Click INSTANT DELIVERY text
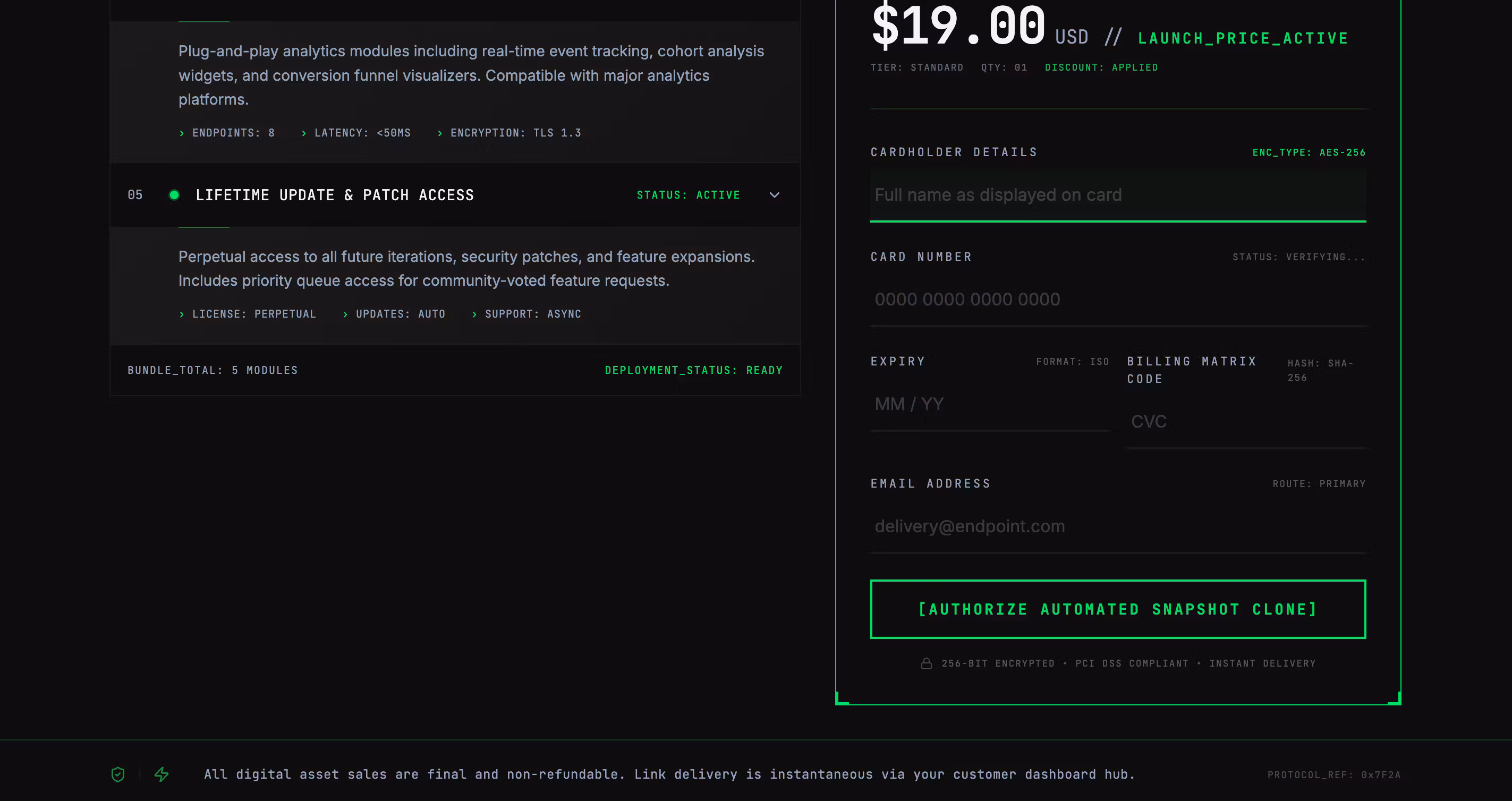The width and height of the screenshot is (1512, 801). pyautogui.click(x=1262, y=663)
